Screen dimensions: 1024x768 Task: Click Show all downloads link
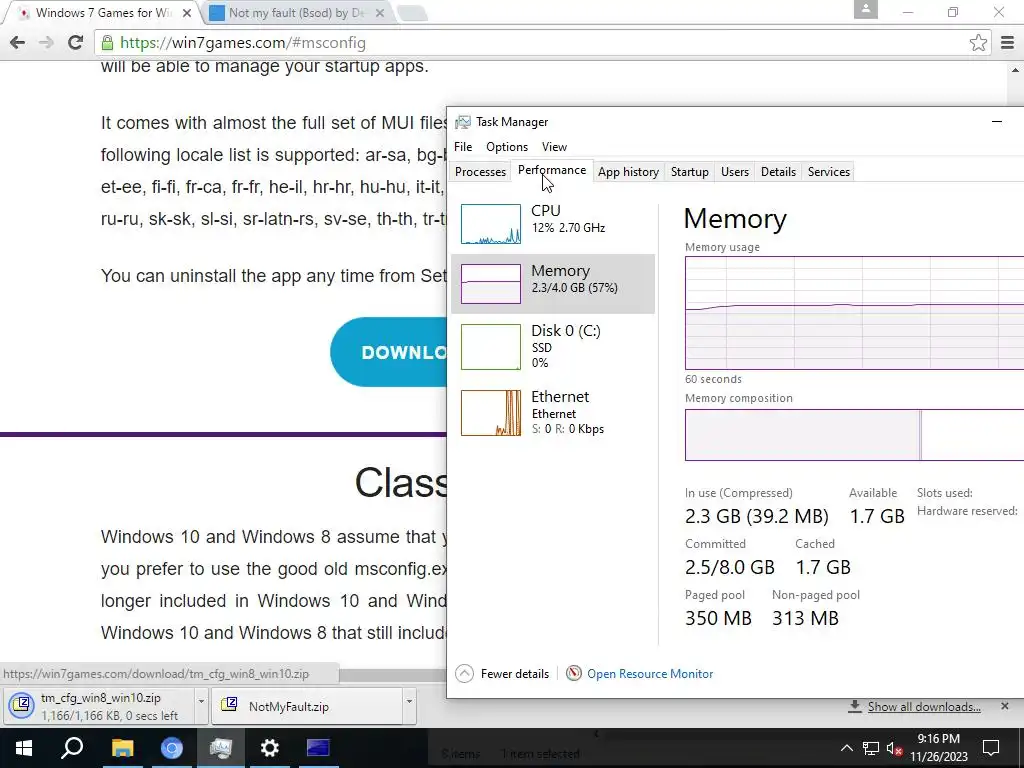pyautogui.click(x=923, y=707)
